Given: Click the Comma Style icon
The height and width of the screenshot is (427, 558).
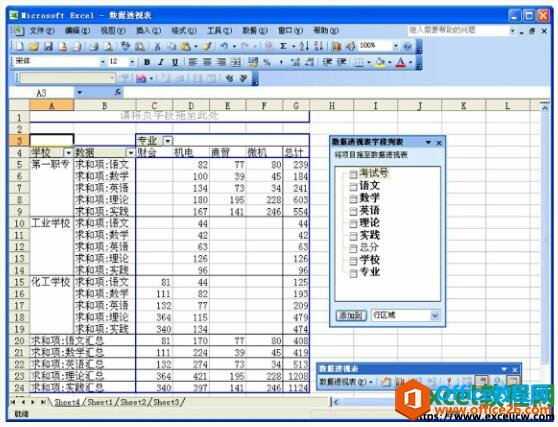Looking at the screenshot, I should [281, 62].
